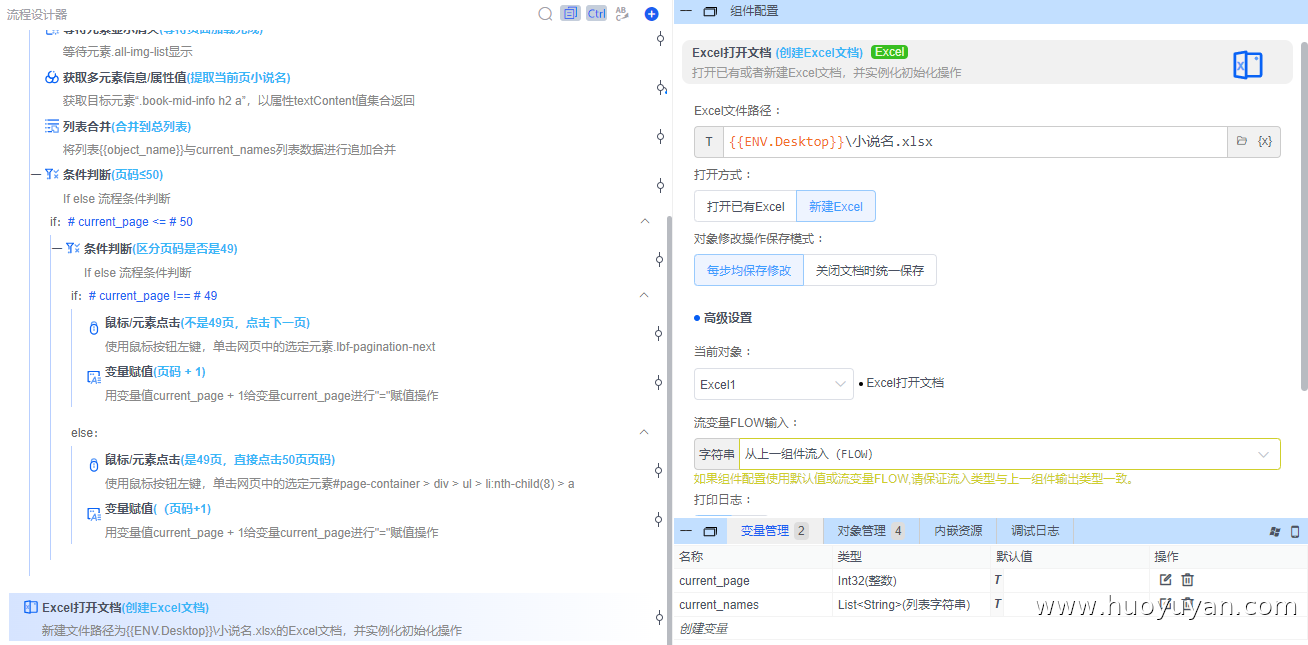Minimize the 组件配置 panel
The image size is (1308, 645).
(687, 11)
